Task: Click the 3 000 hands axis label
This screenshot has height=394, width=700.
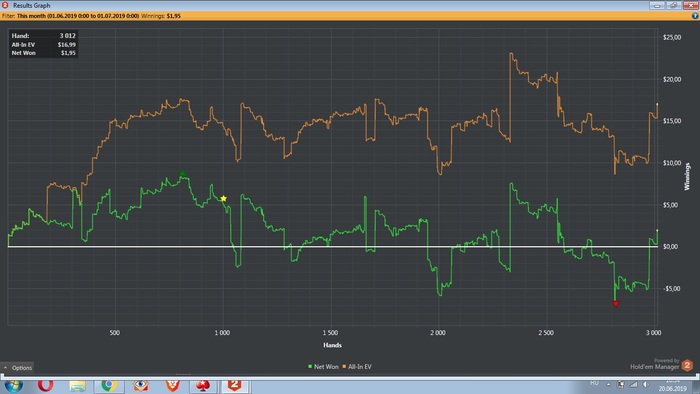Action: pos(654,333)
